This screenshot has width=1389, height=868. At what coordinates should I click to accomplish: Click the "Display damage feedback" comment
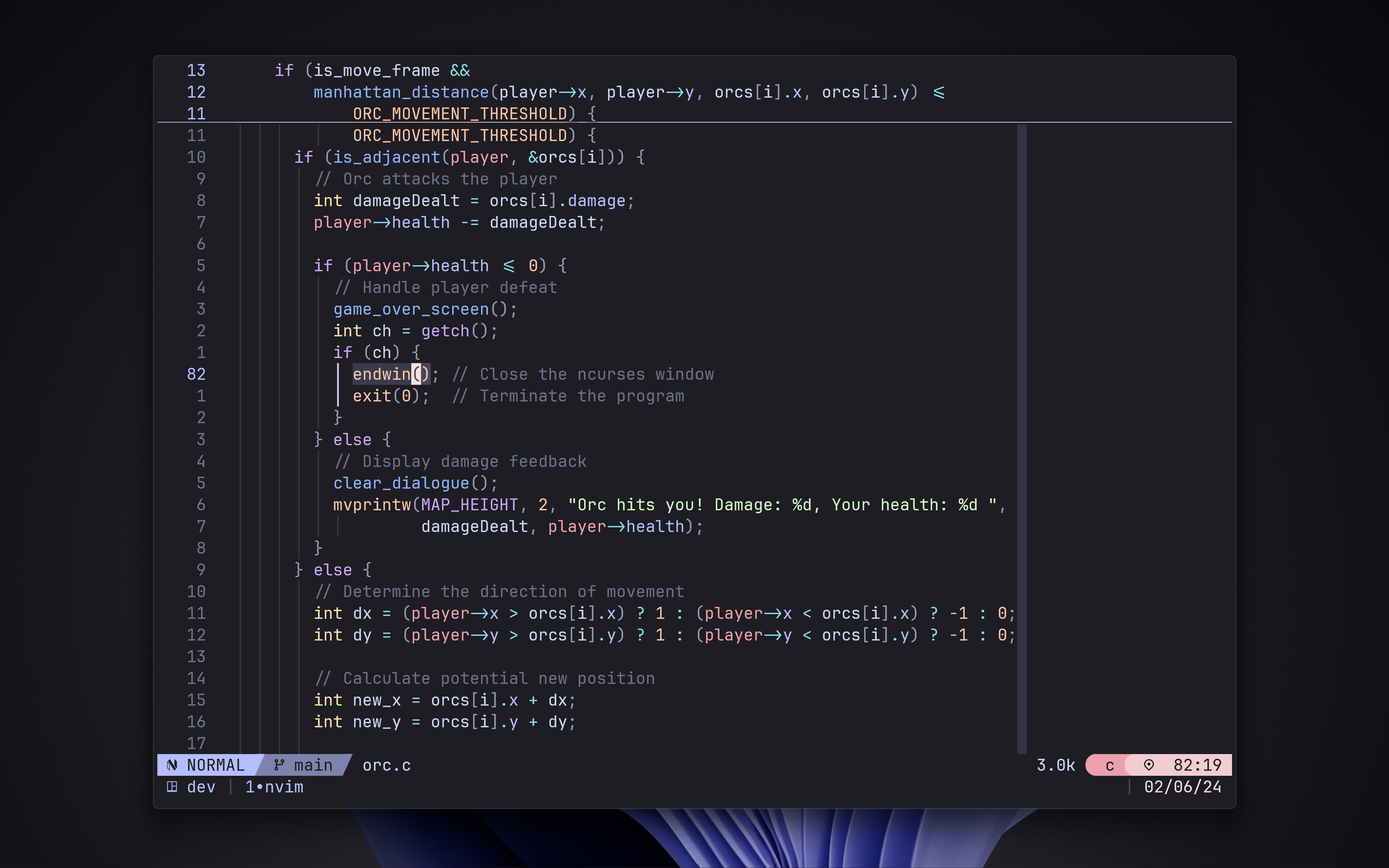(460, 461)
